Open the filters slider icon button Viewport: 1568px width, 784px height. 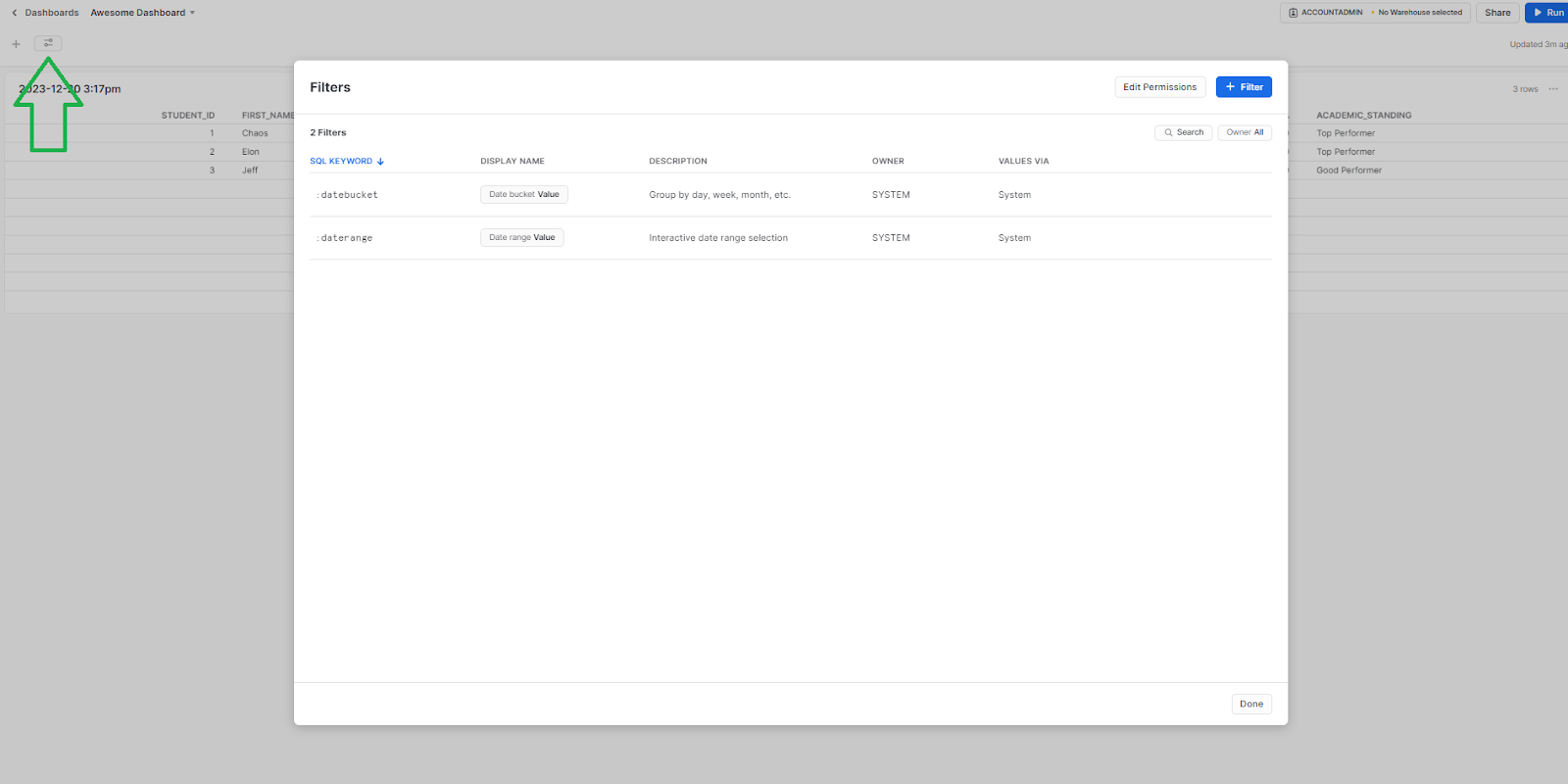tap(48, 43)
